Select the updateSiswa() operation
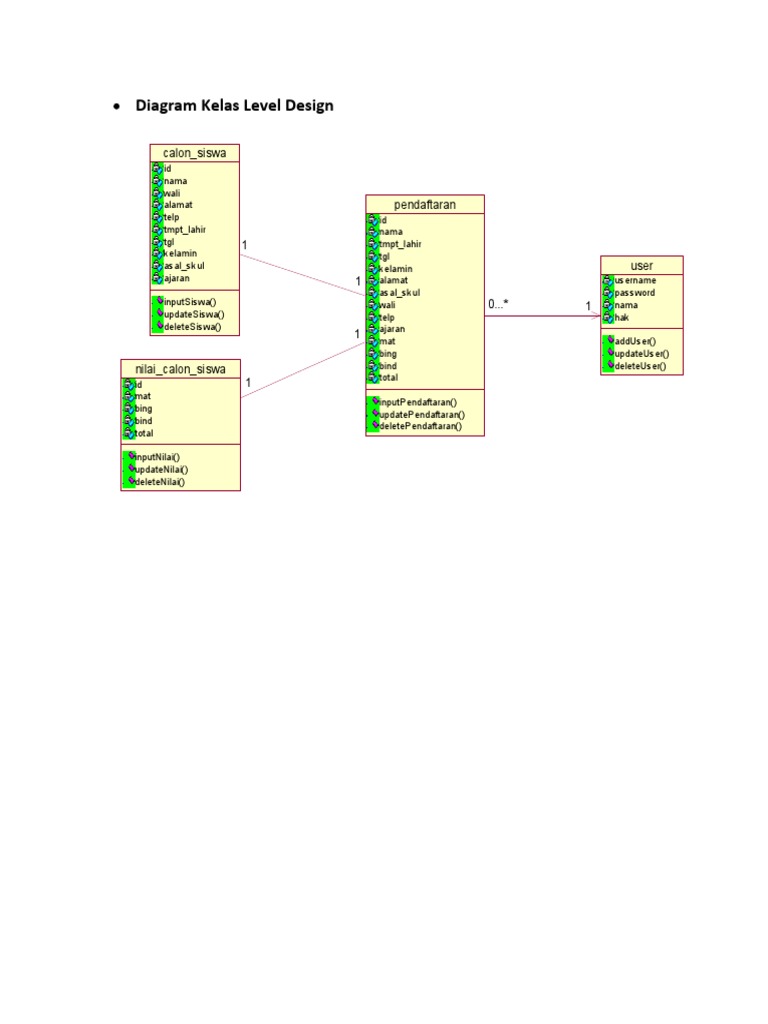 point(193,315)
